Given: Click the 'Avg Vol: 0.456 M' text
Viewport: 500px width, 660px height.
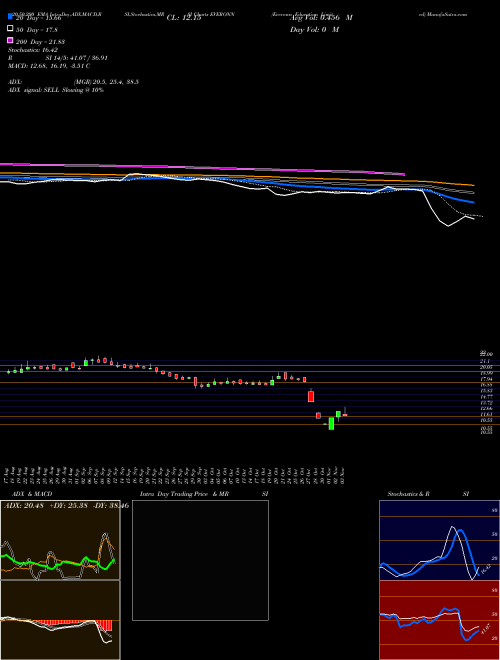Looking at the screenshot, I should click(x=321, y=18).
